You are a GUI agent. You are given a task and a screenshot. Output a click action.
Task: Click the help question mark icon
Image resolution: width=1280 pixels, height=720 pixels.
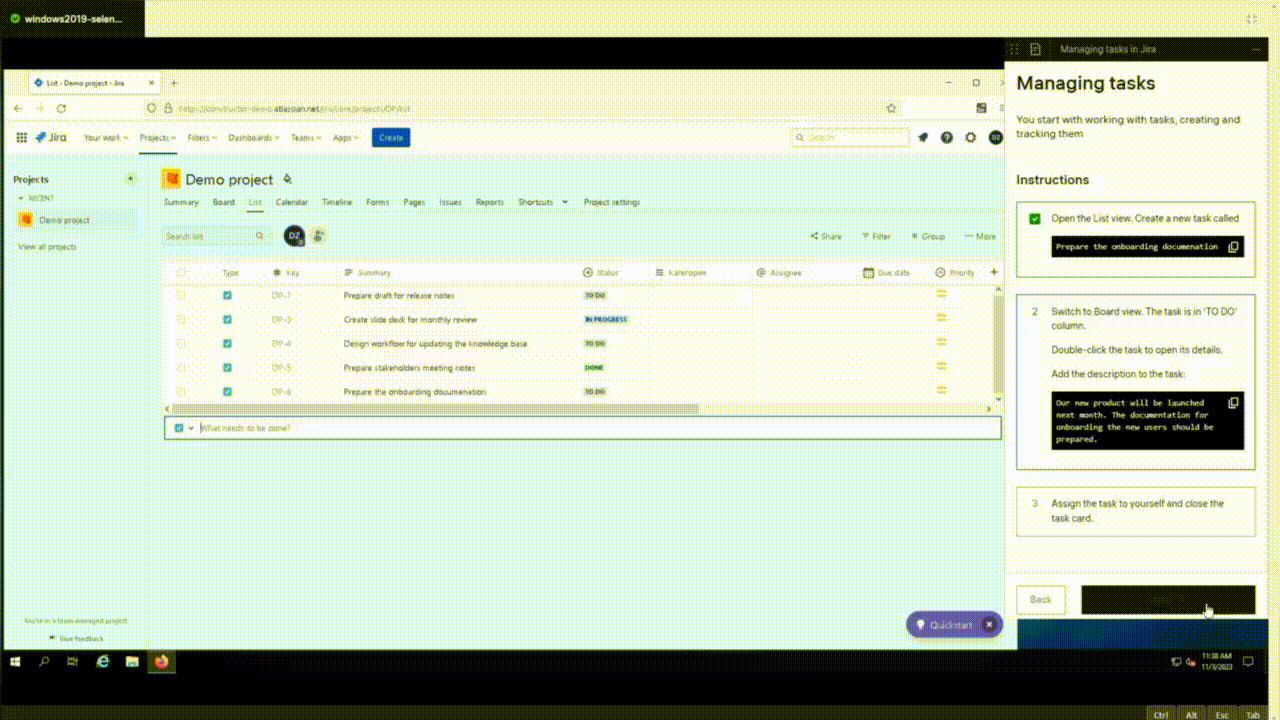pyautogui.click(x=946, y=137)
